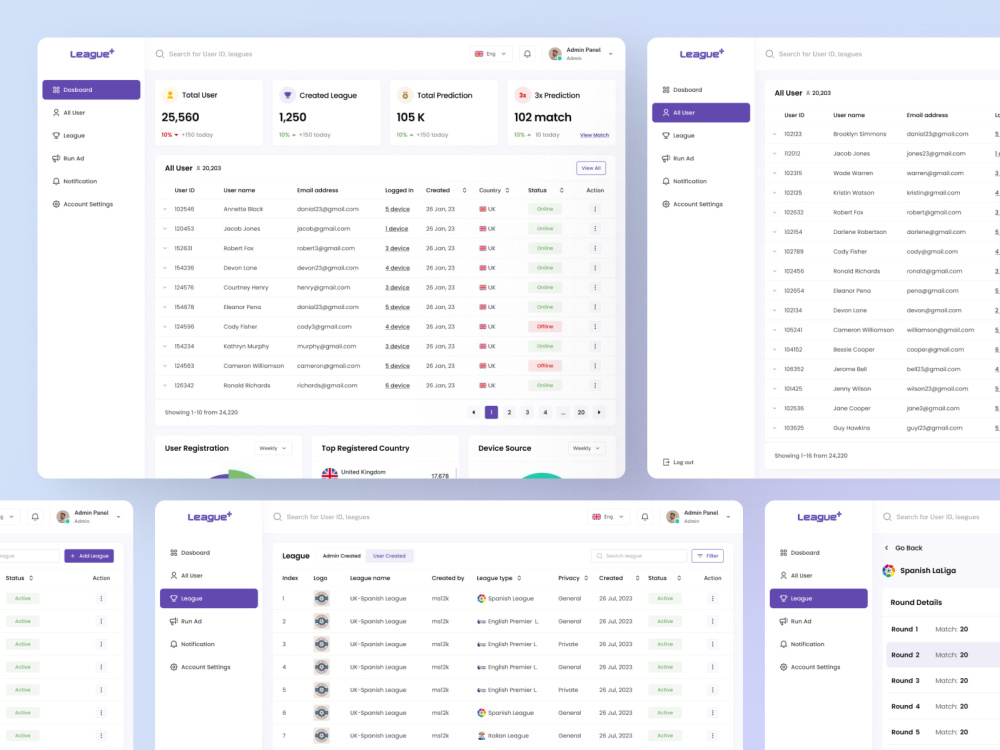Viewport: 1000px width, 750px height.
Task: Go to previous page arrow in pagination
Action: [473, 413]
